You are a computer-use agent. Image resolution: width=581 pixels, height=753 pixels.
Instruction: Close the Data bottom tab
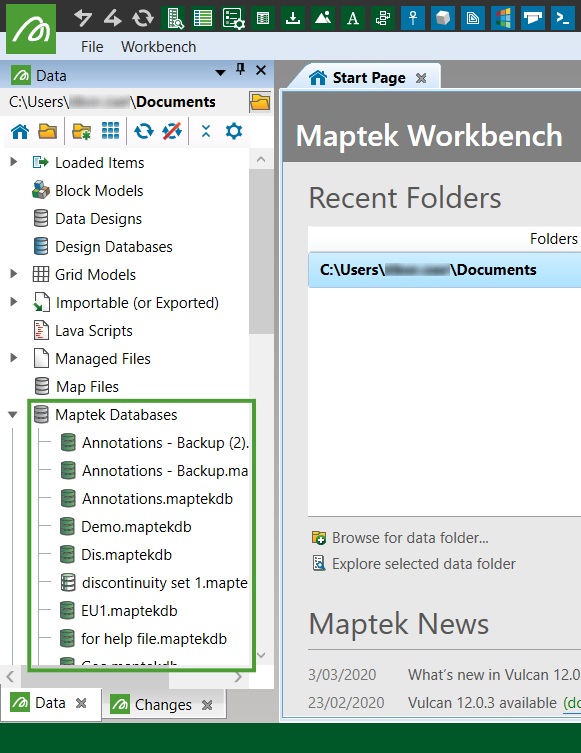tap(81, 704)
